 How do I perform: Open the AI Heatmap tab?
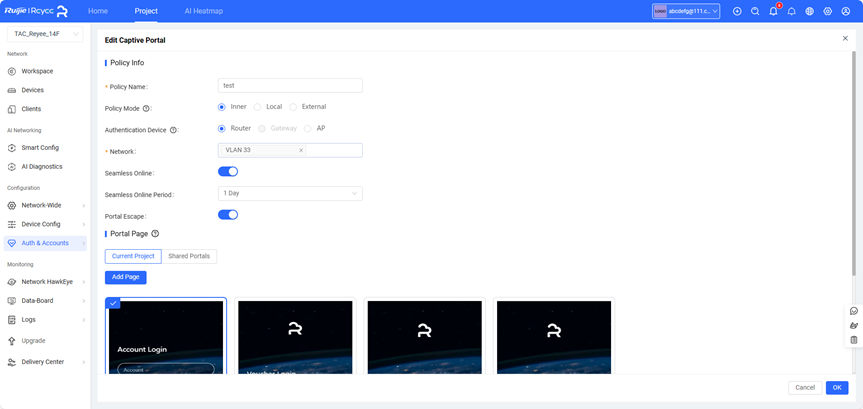point(204,11)
